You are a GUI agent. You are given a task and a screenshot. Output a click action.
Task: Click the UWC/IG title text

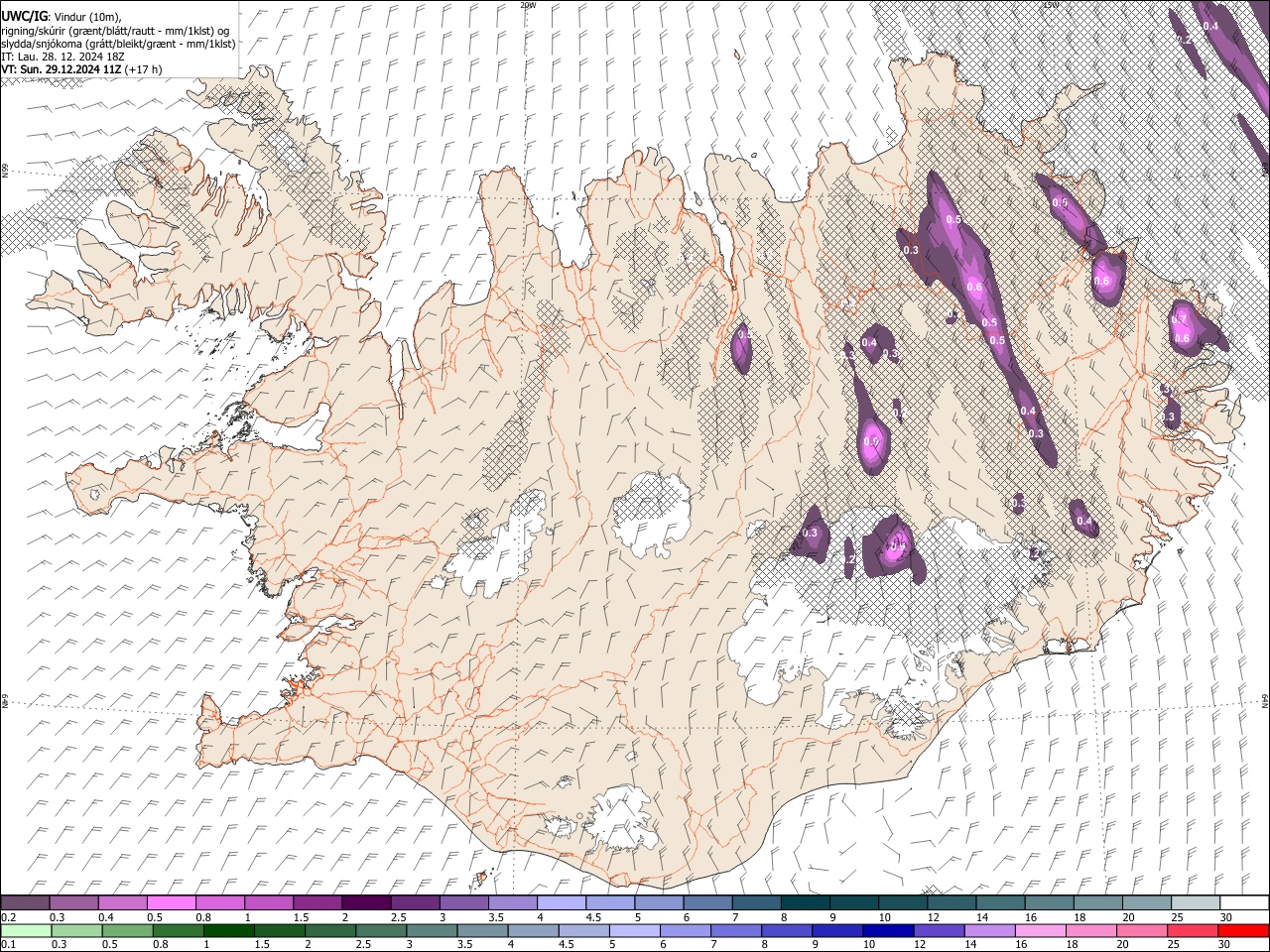pyautogui.click(x=23, y=15)
